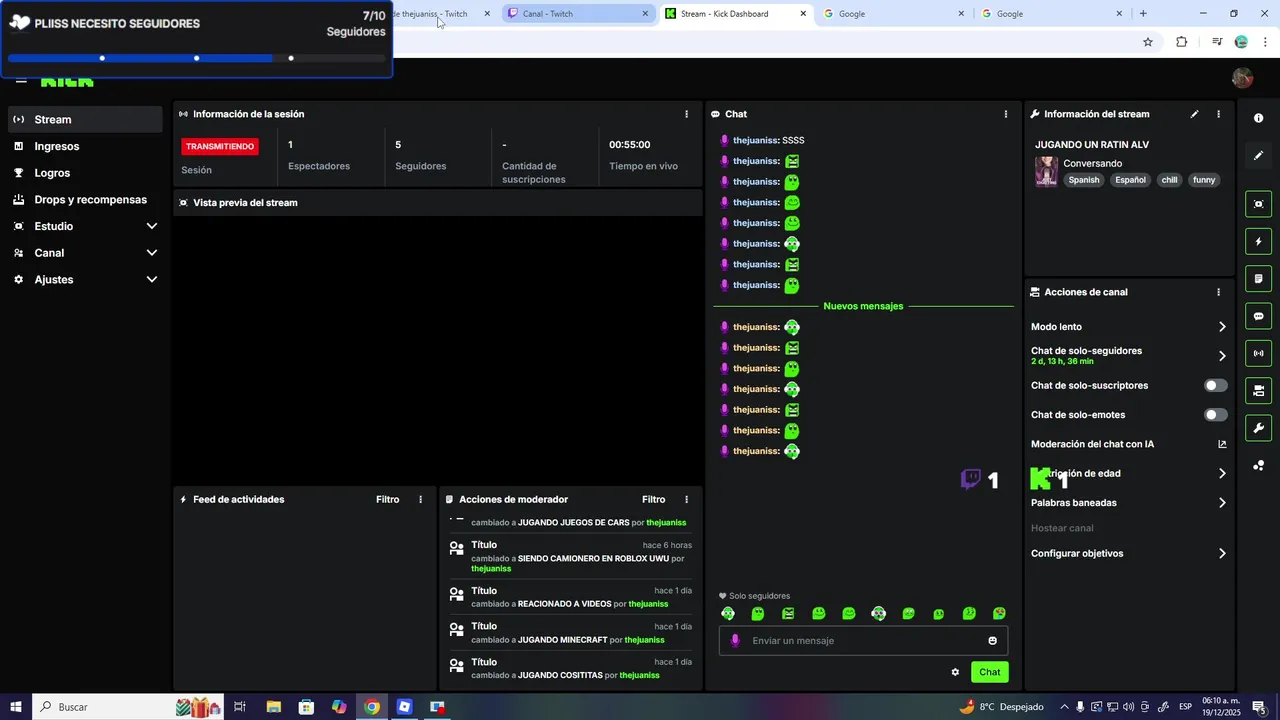Open three-dot menu of Acciones de canal
The width and height of the screenshot is (1280, 720).
click(1218, 292)
